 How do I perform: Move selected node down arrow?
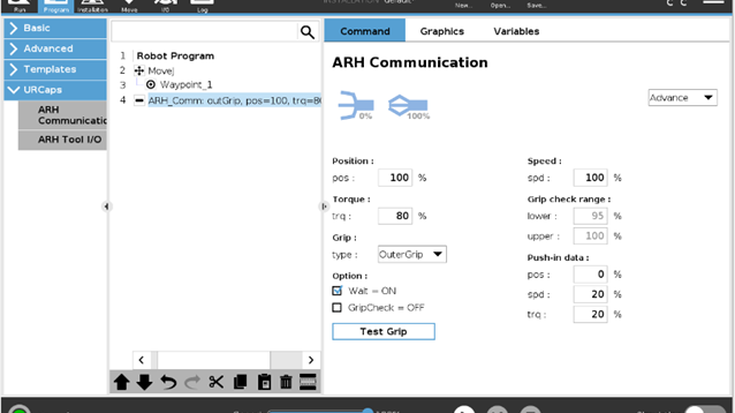coord(144,382)
